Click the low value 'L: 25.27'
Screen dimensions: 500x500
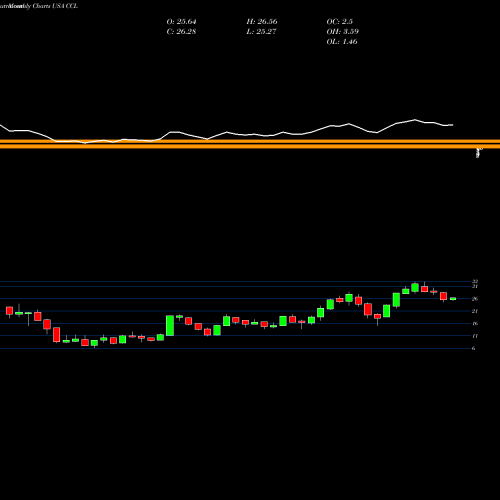[x=262, y=32]
